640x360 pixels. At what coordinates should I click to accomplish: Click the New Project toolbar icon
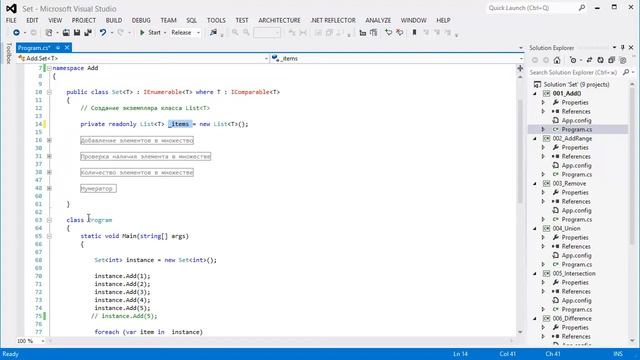(49, 33)
